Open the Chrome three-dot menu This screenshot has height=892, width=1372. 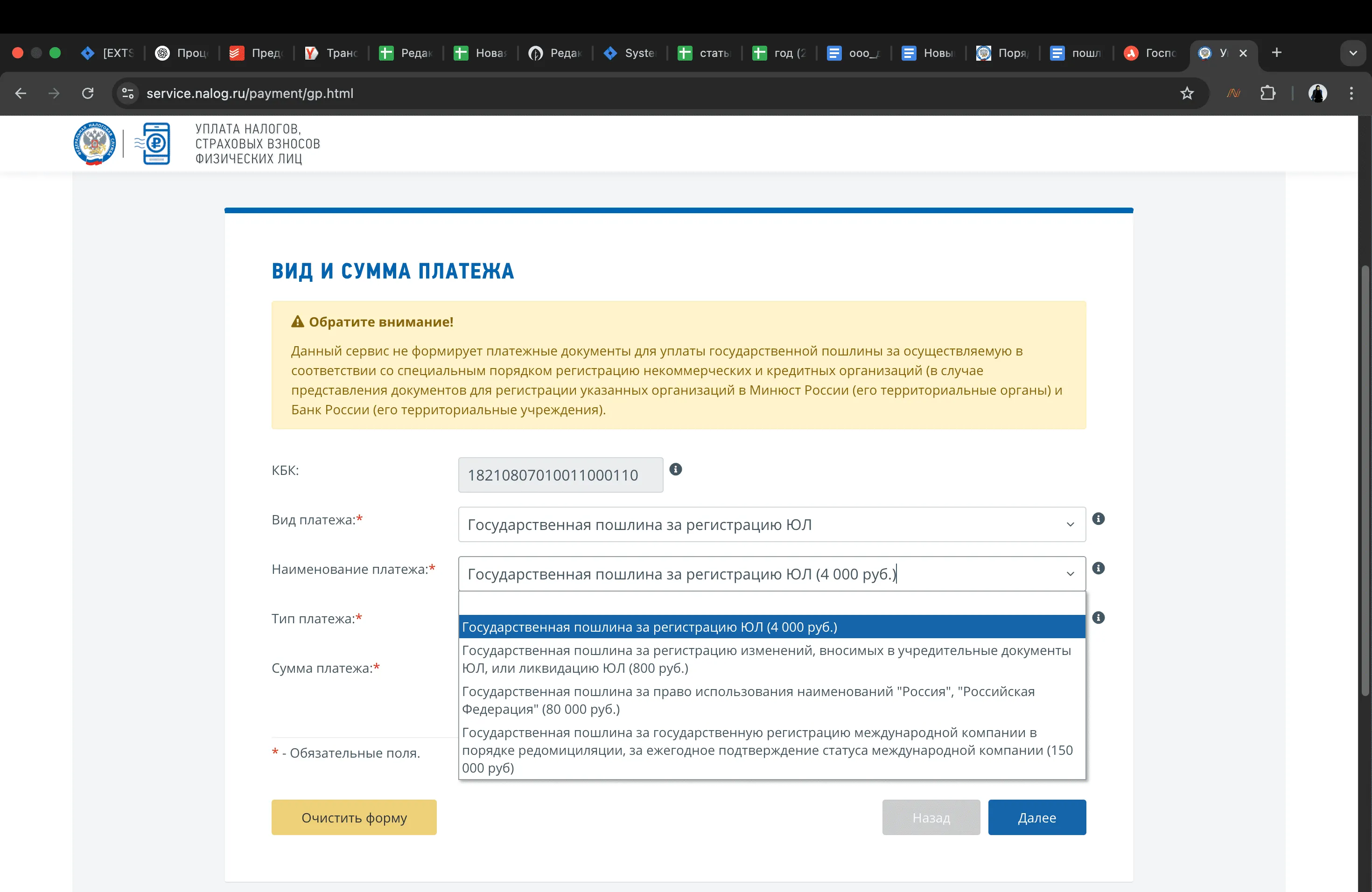[x=1351, y=93]
